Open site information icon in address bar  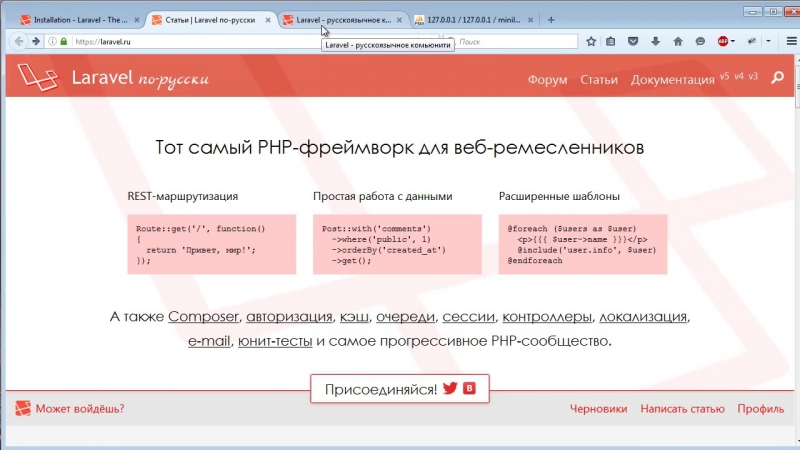click(x=52, y=41)
